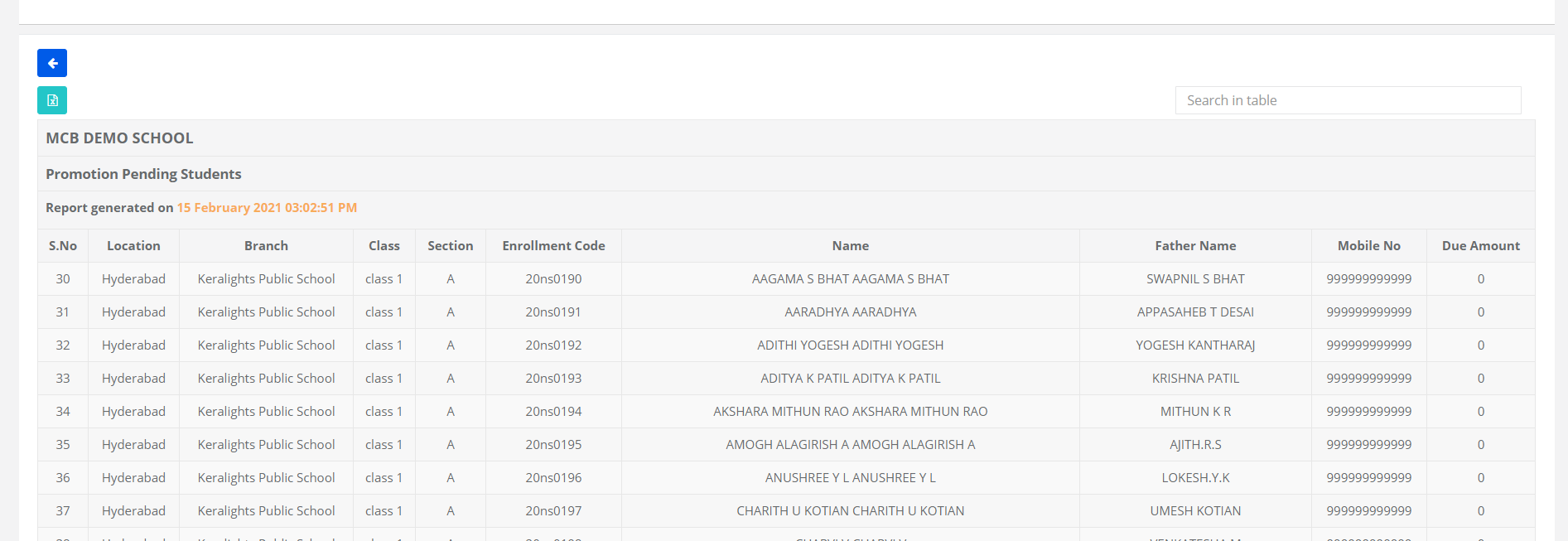Viewport: 1568px width, 541px height.
Task: Click serial number 32 cell
Action: coord(63,345)
